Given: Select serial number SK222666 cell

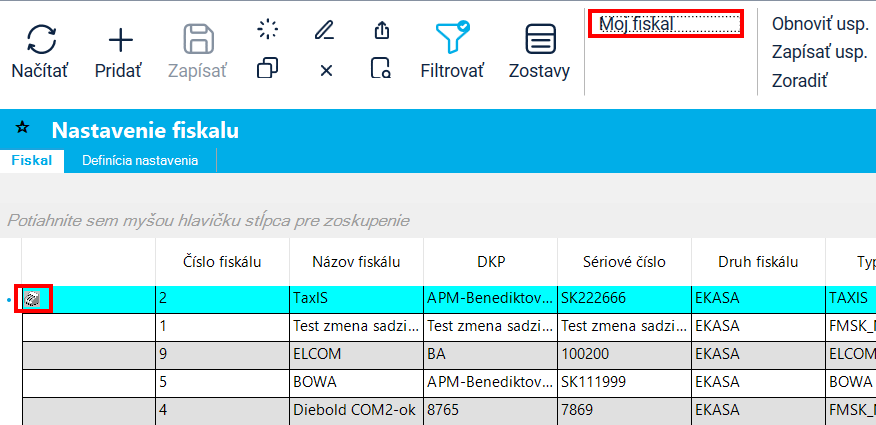Looking at the screenshot, I should 625,299.
